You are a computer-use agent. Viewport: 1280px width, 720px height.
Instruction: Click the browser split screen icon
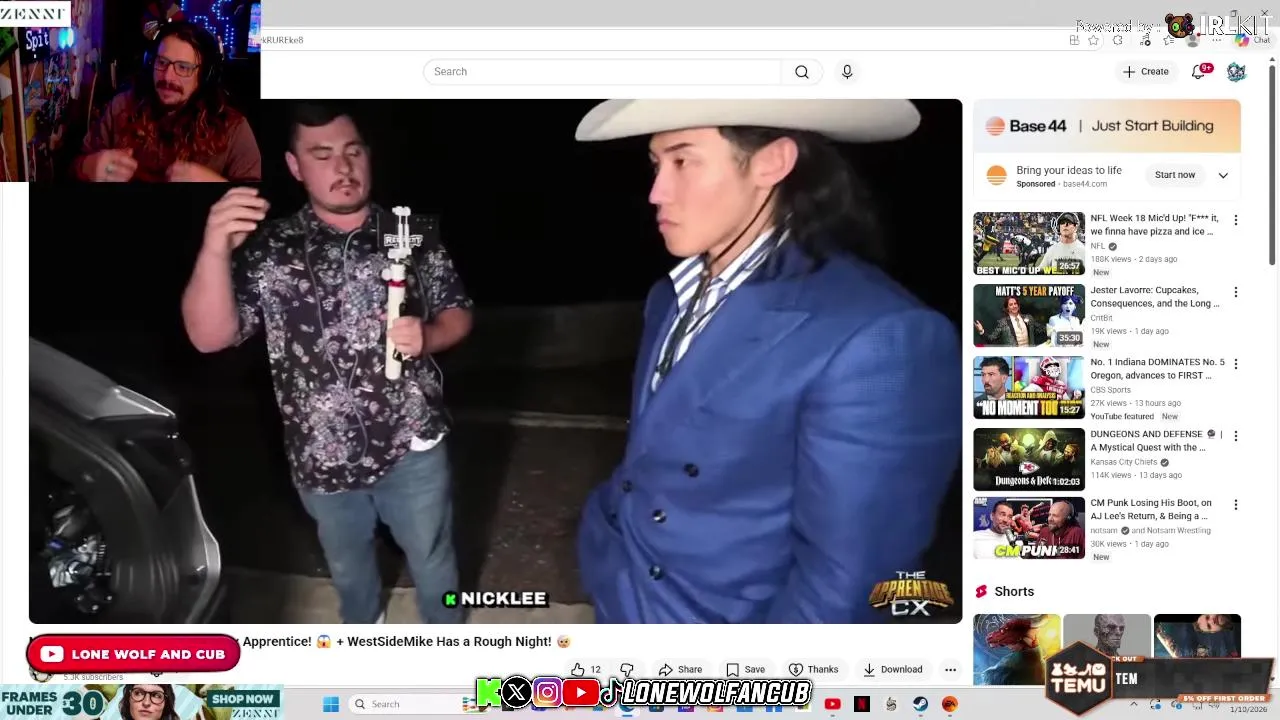pos(1074,41)
